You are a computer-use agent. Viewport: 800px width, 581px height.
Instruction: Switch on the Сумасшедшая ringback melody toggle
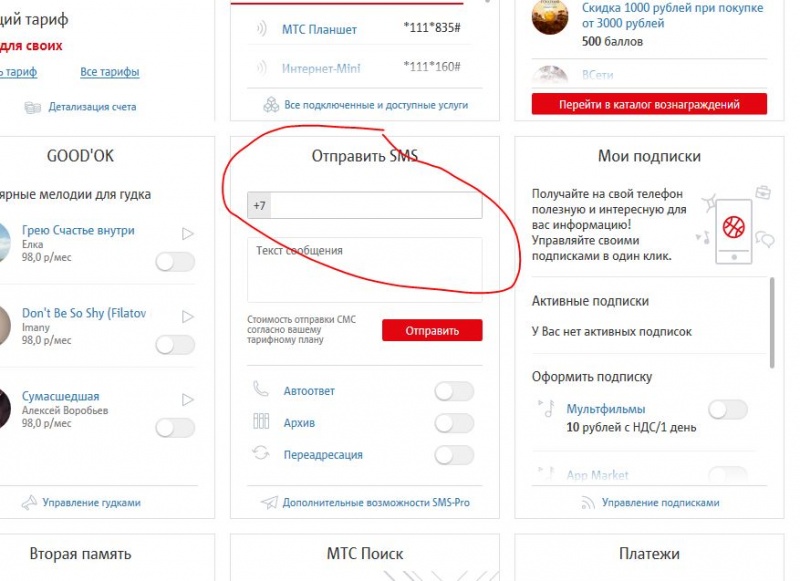(175, 427)
